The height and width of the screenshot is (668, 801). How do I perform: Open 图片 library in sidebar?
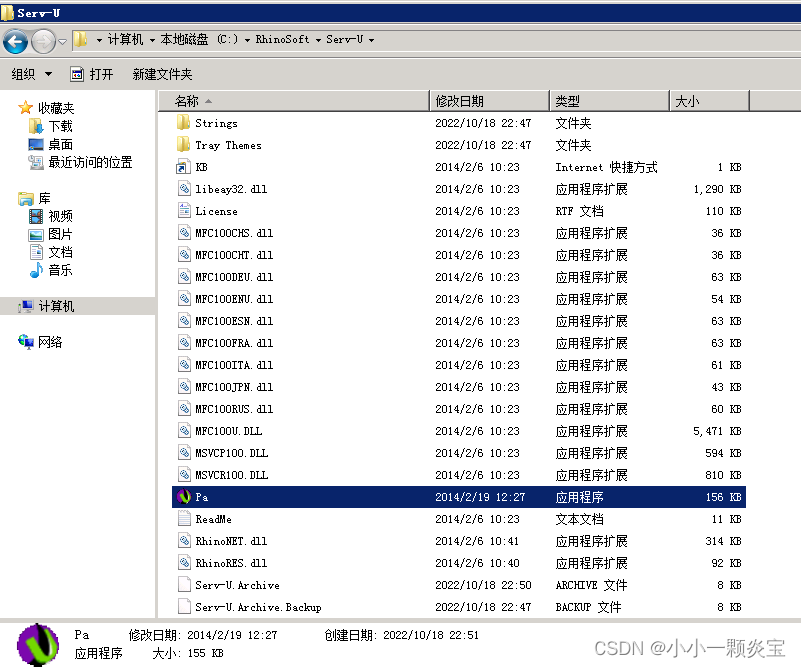[51, 234]
